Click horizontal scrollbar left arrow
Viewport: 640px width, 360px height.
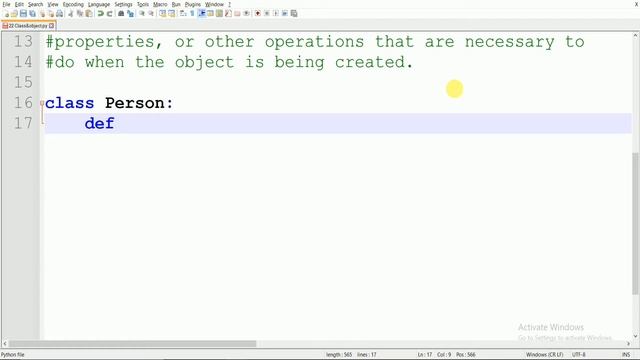pyautogui.click(x=5, y=344)
